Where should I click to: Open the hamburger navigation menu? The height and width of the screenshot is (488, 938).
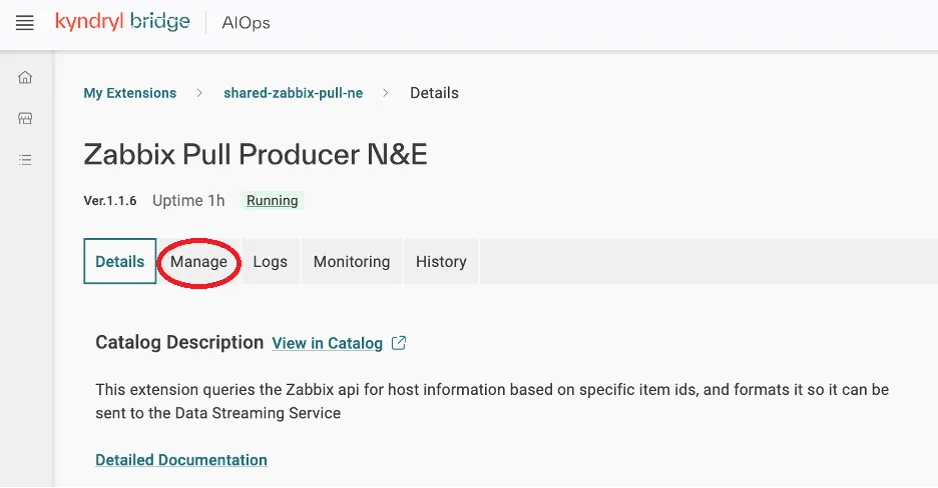tap(25, 23)
